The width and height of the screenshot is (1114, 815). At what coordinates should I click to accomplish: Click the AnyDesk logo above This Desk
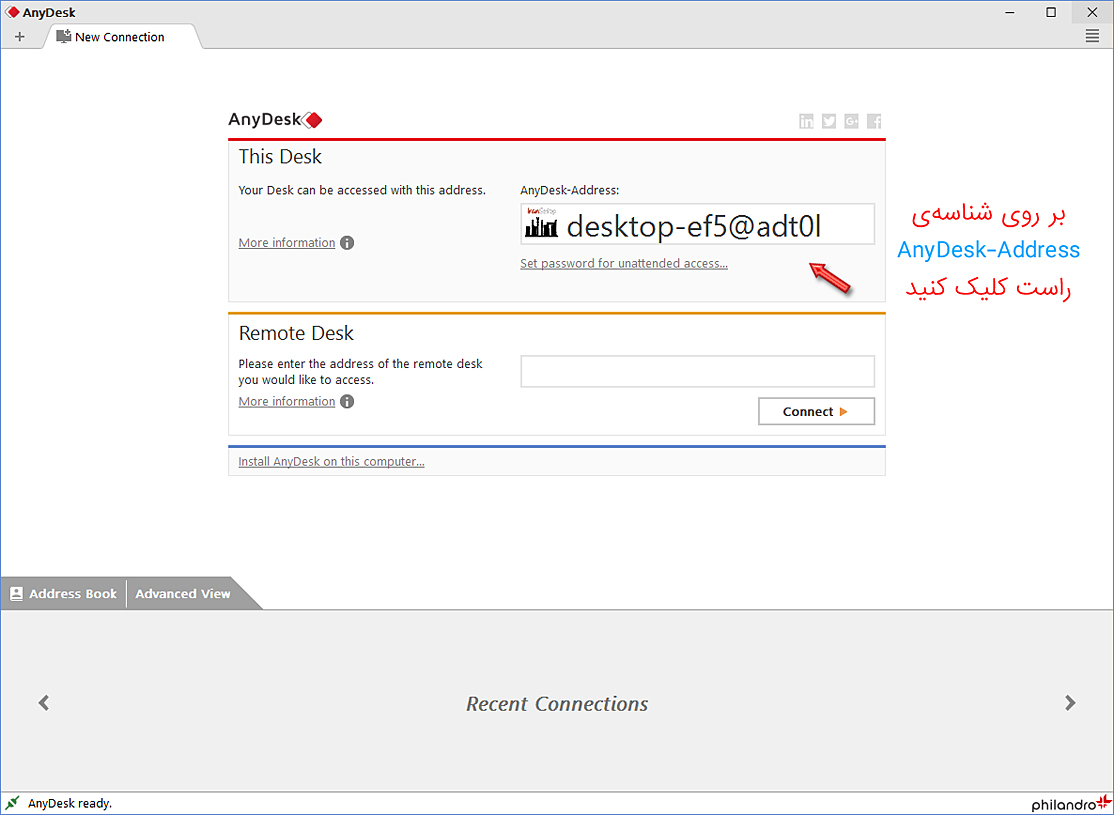pos(275,120)
